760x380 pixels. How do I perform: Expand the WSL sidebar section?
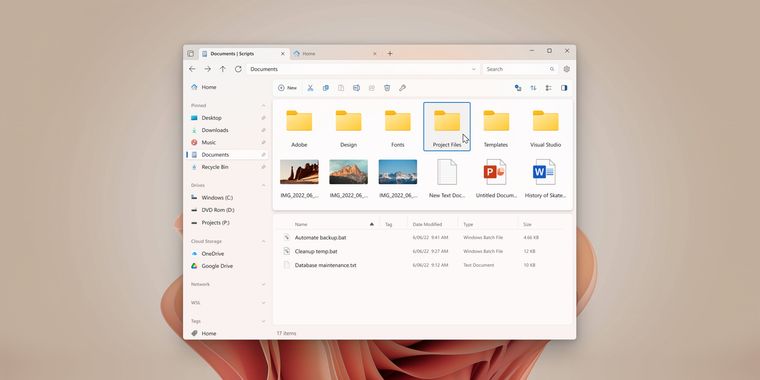coord(264,302)
